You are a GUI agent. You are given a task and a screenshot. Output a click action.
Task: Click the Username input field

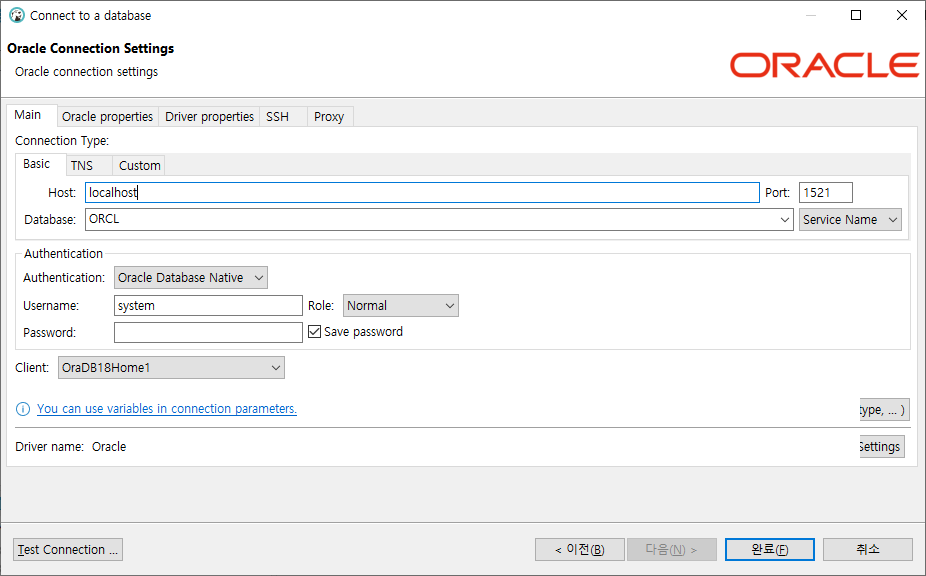(x=208, y=305)
